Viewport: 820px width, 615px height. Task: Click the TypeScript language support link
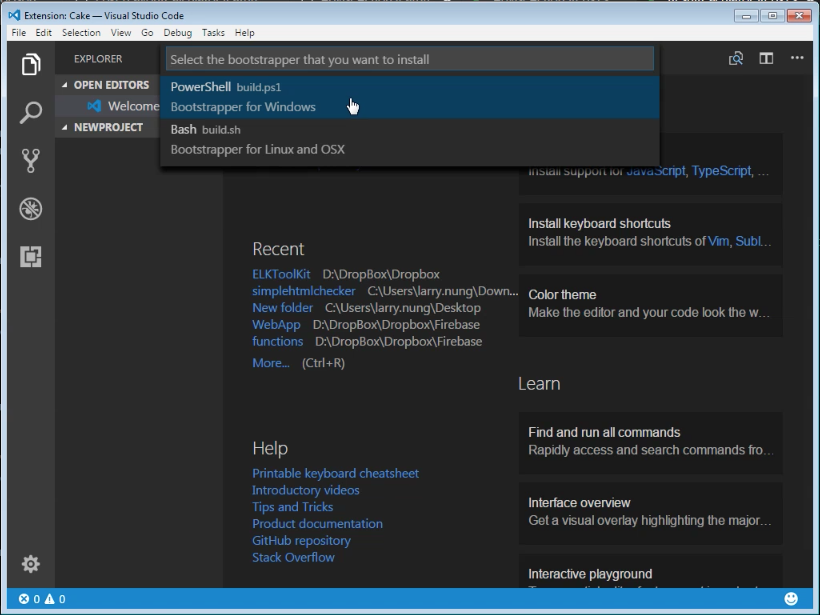[721, 171]
